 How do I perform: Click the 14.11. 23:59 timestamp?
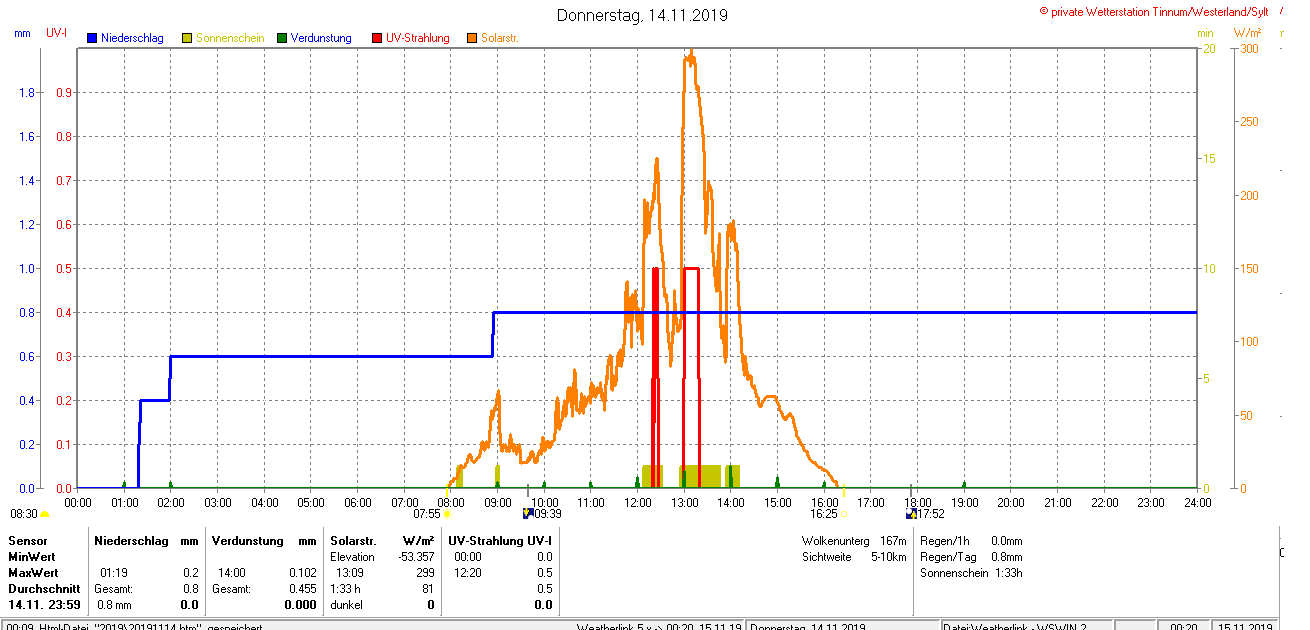[44, 605]
